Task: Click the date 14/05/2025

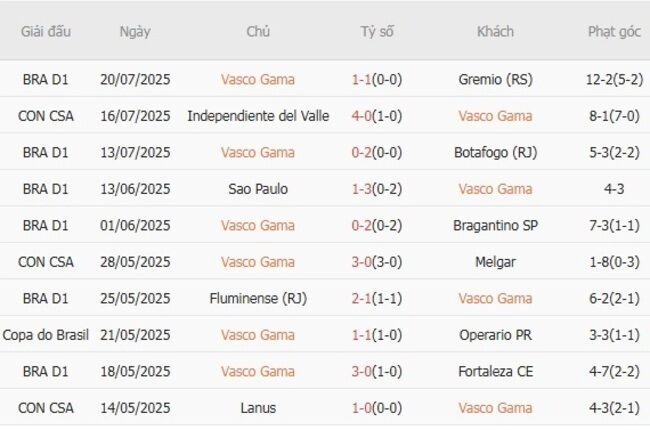Action: 135,408
